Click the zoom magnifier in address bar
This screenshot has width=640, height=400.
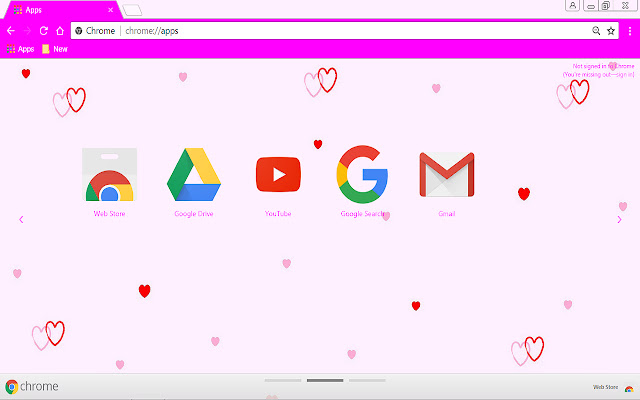click(x=596, y=31)
